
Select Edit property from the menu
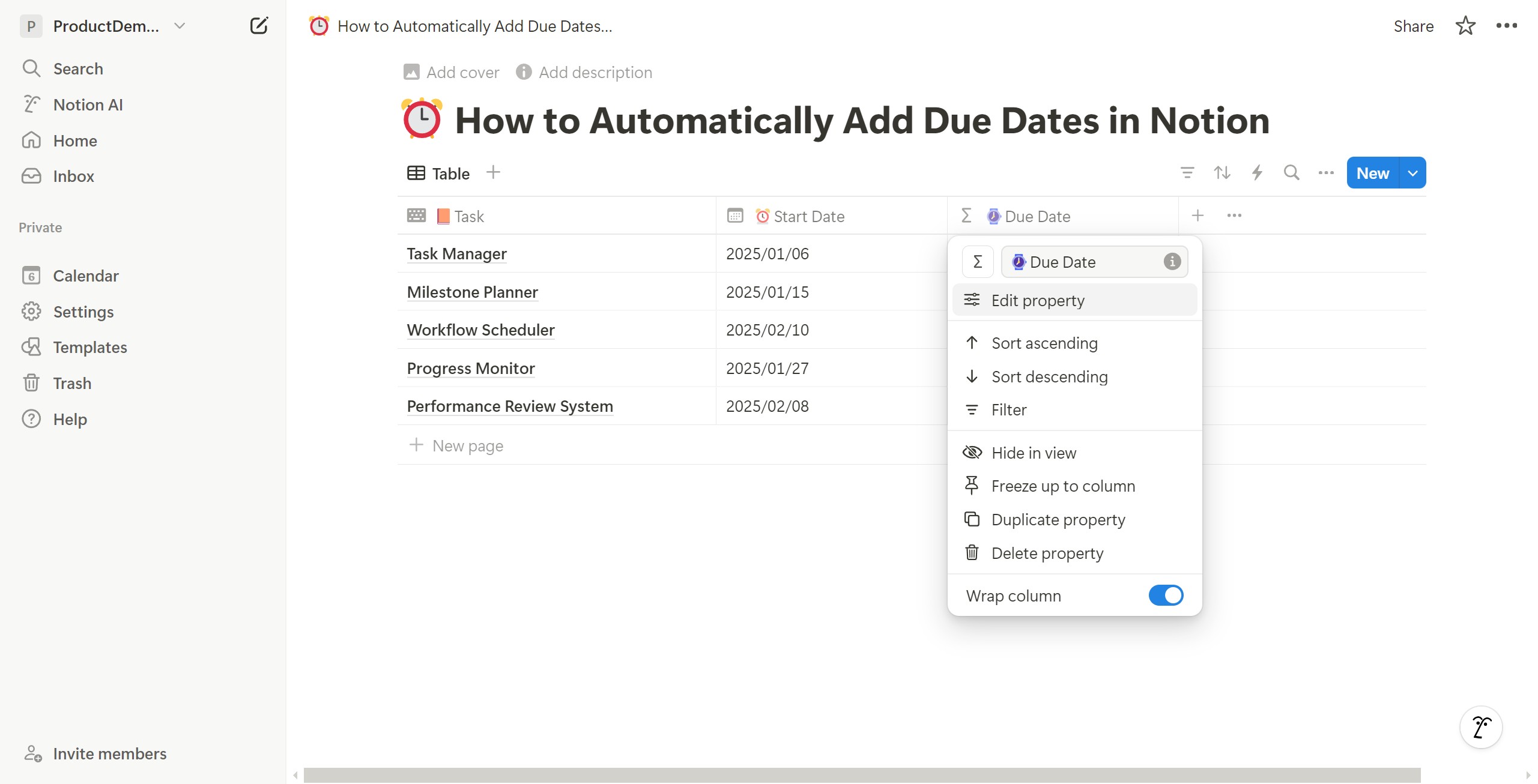1074,300
